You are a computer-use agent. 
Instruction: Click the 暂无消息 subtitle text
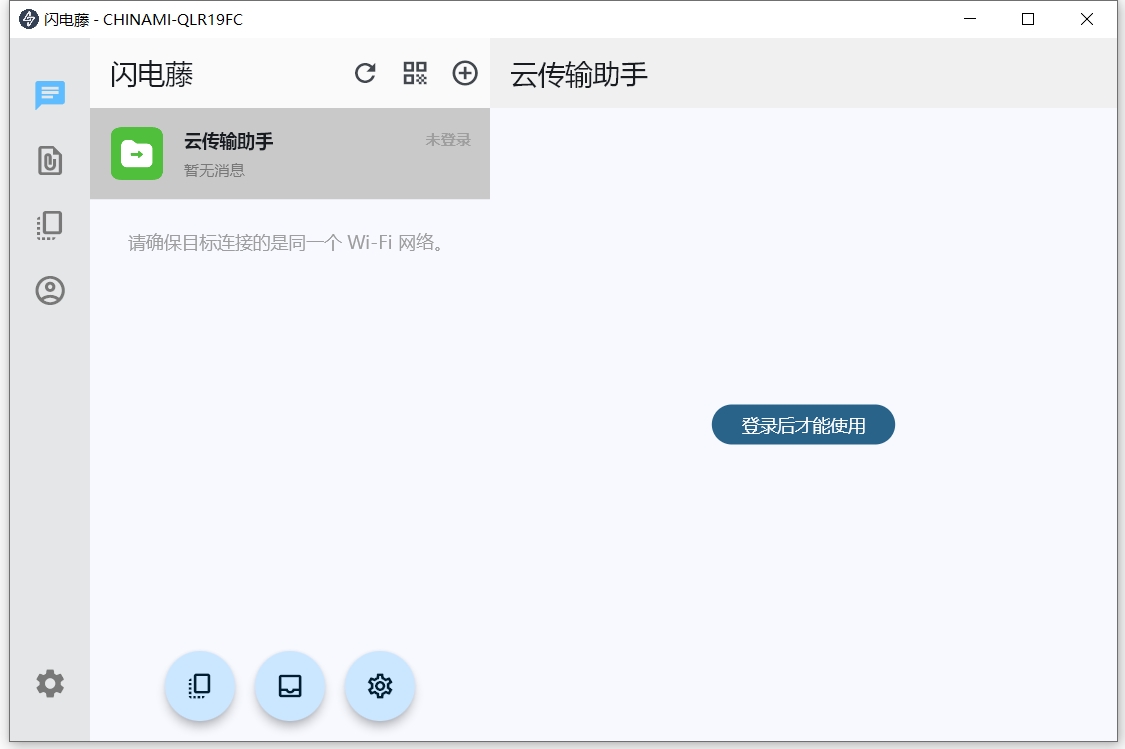pyautogui.click(x=215, y=171)
